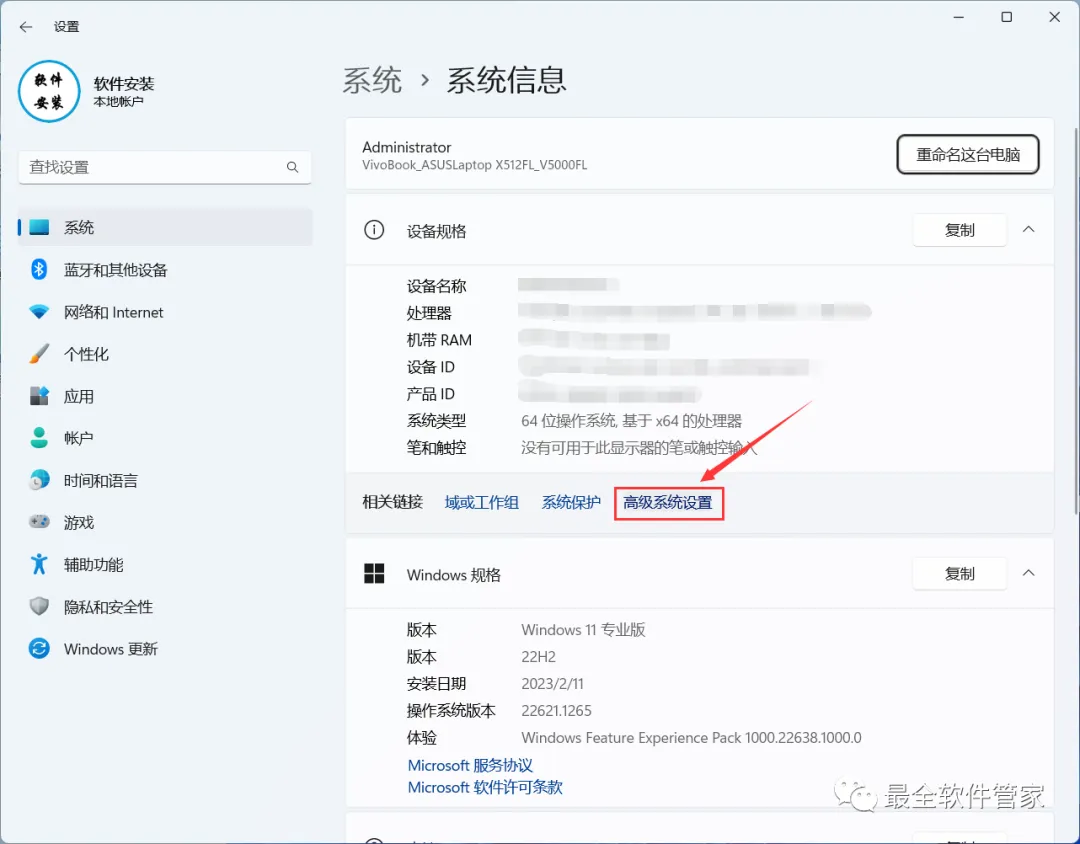This screenshot has height=844, width=1080.
Task: Open 时间和语言 settings
Action: (165, 480)
